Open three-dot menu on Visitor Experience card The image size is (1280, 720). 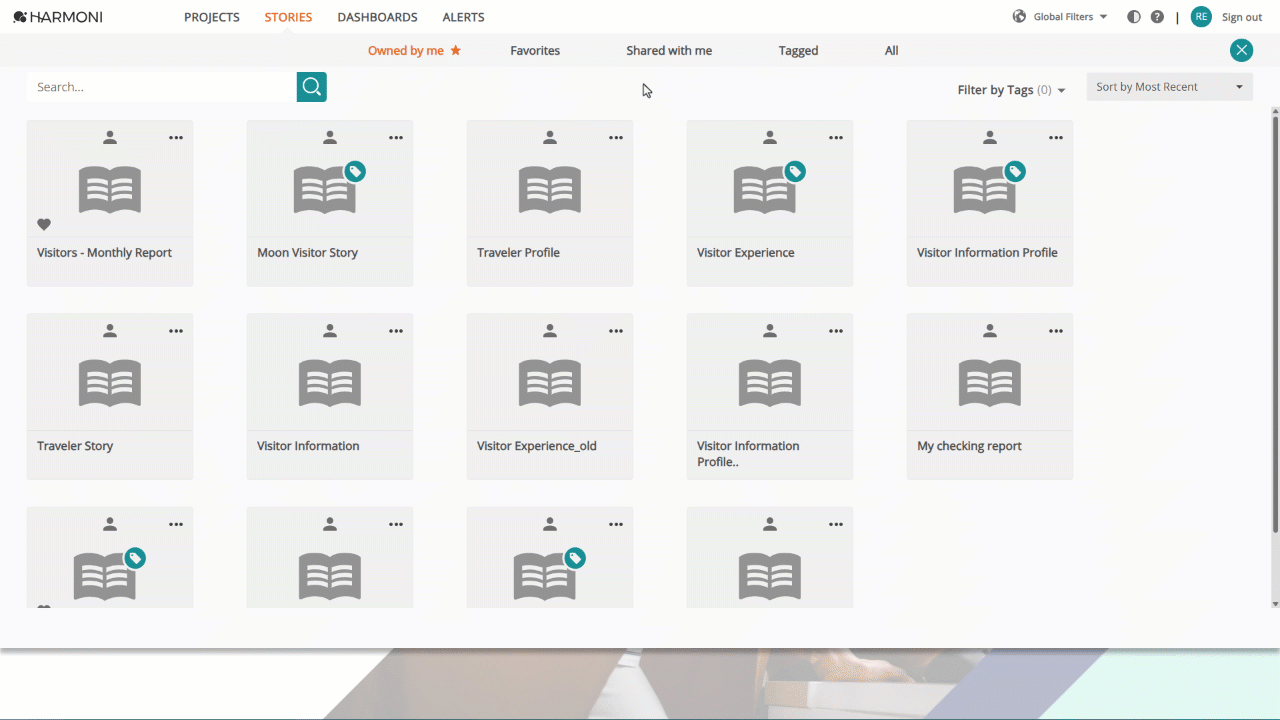[836, 138]
